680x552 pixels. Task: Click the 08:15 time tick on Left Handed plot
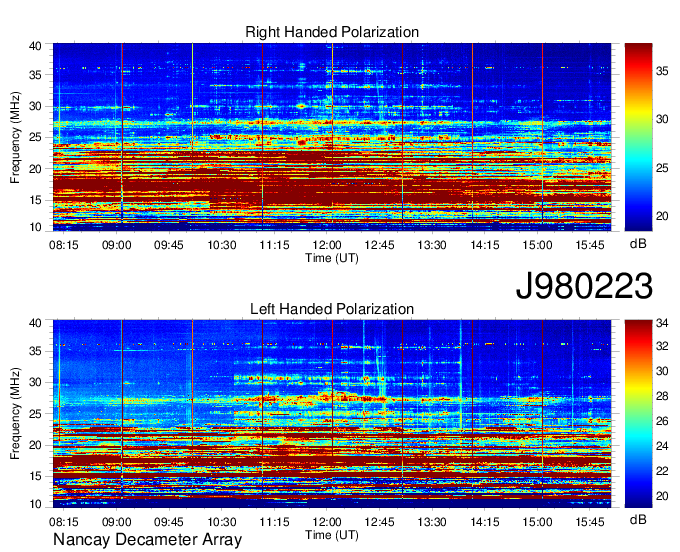coord(64,522)
